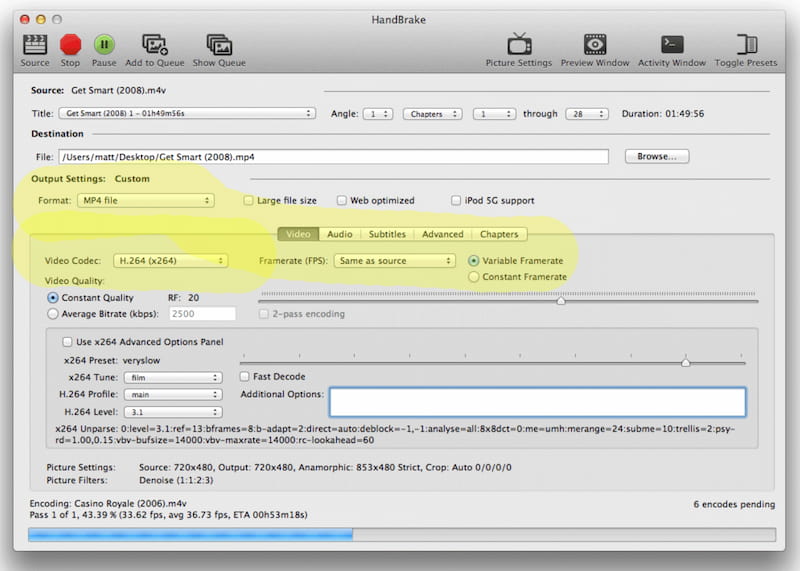800x571 pixels.
Task: Select Constant Framerate radio button
Action: 473,277
